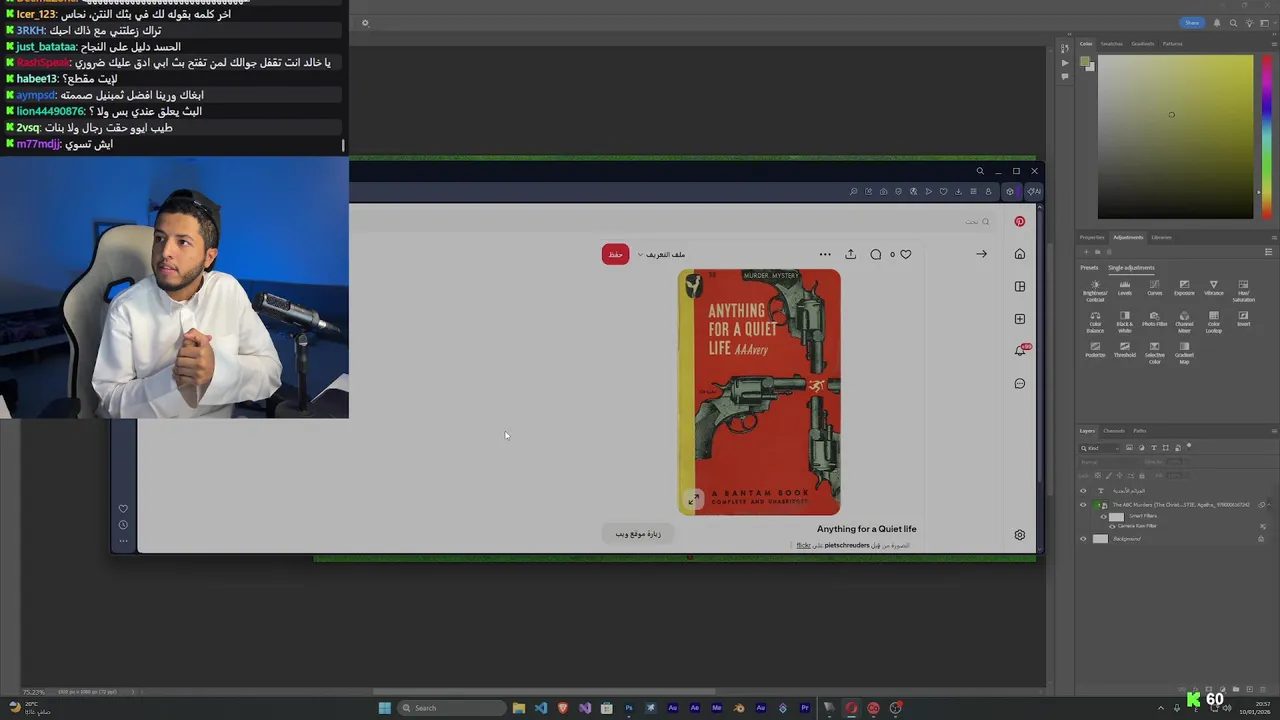Add a Threshold adjustment

tap(1125, 350)
